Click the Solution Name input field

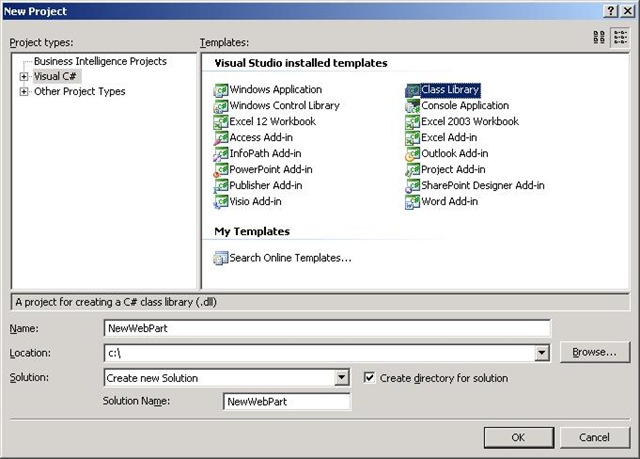click(287, 401)
